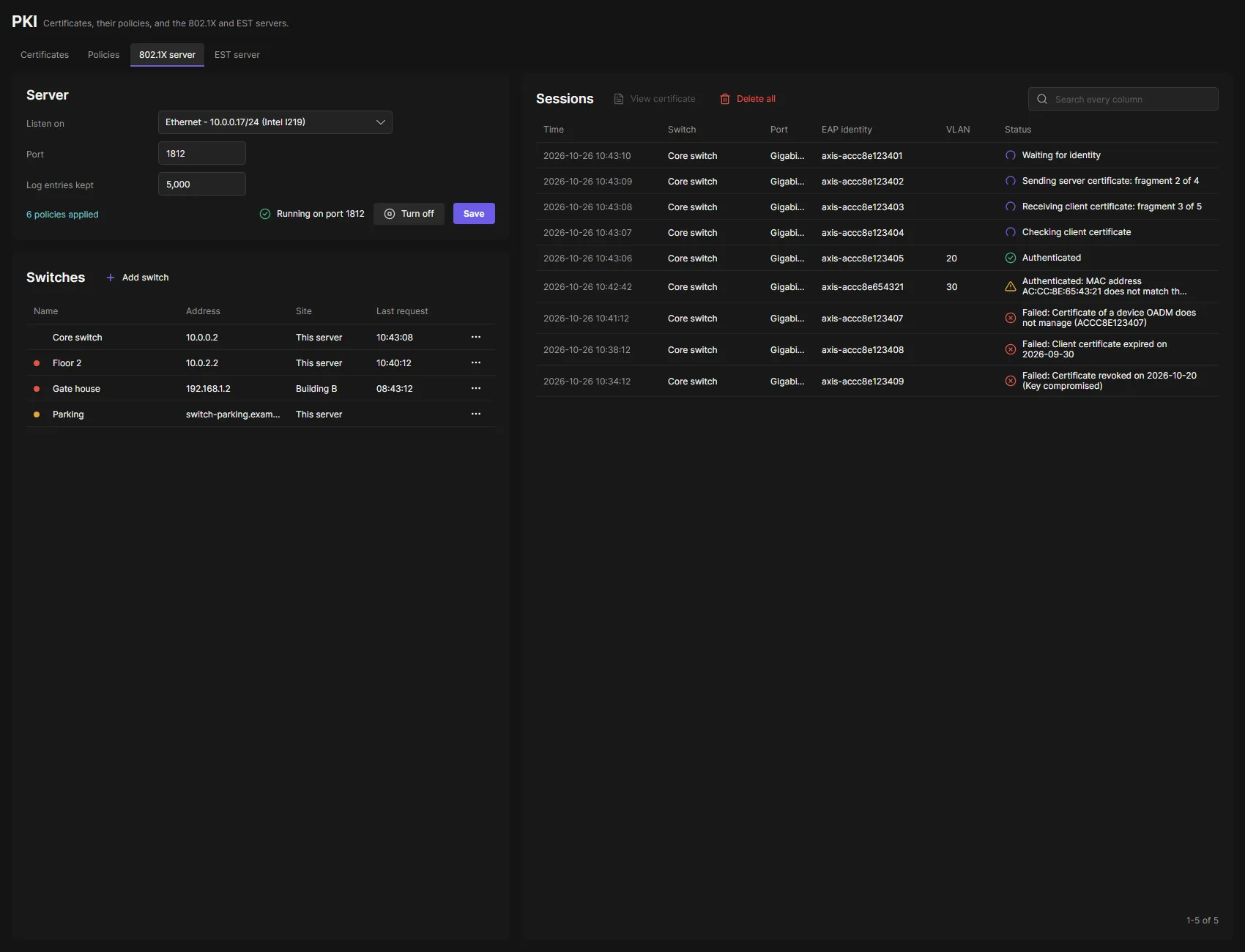Click the trash icon beside Delete all
Image resolution: width=1245 pixels, height=952 pixels.
pos(725,99)
